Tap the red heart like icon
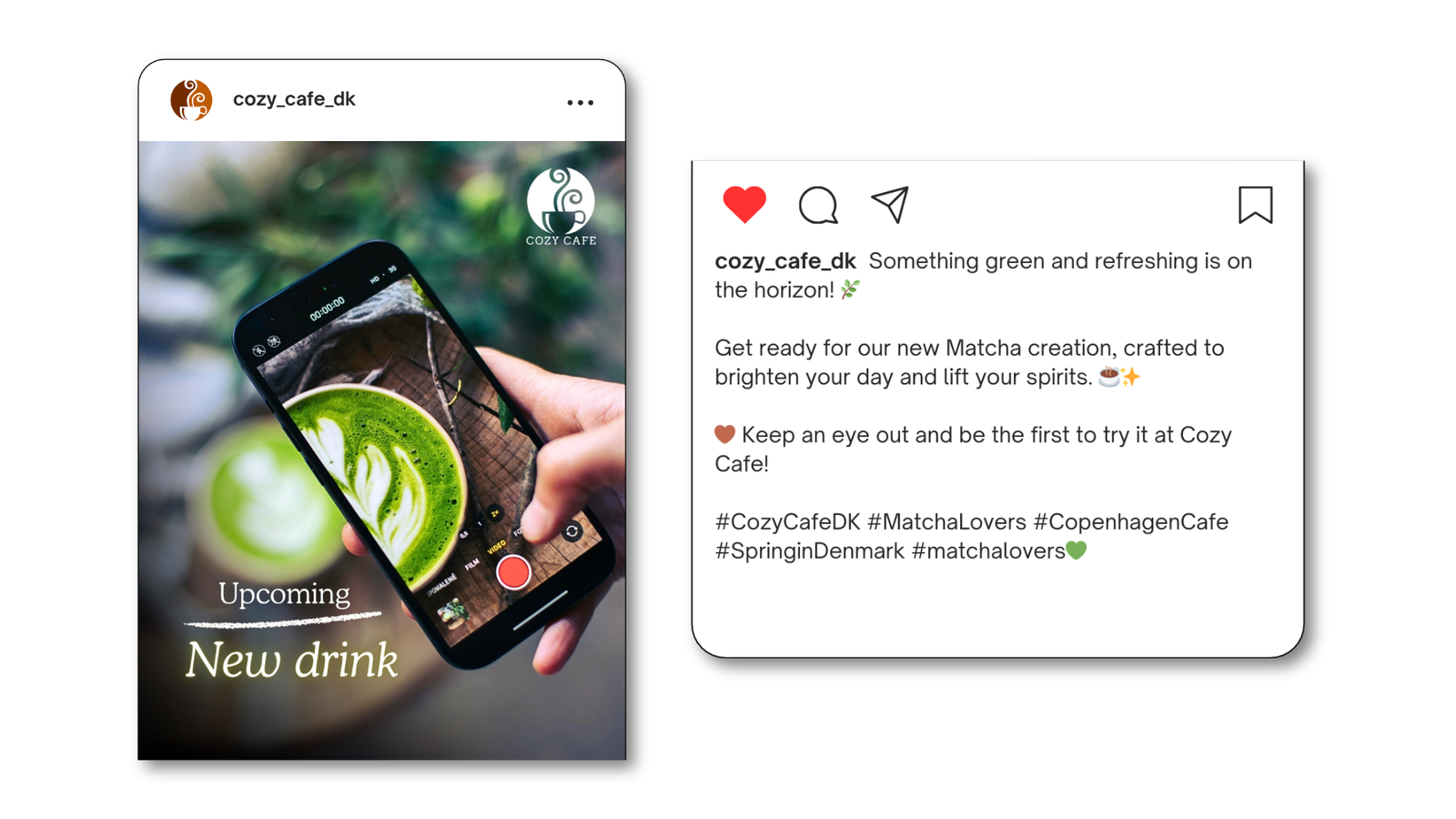Image resolution: width=1456 pixels, height=819 pixels. pos(744,205)
